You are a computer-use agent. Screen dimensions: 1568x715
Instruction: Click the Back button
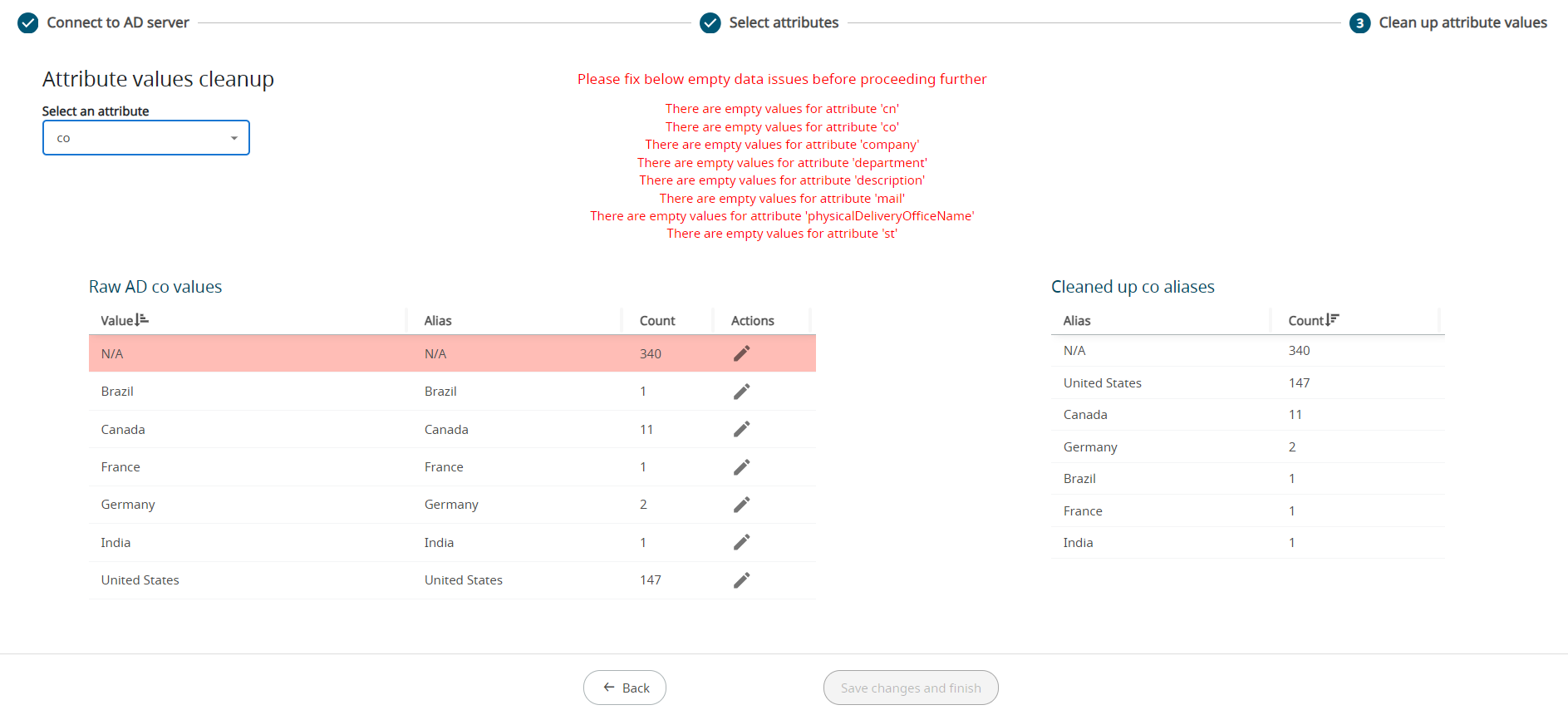[x=625, y=688]
